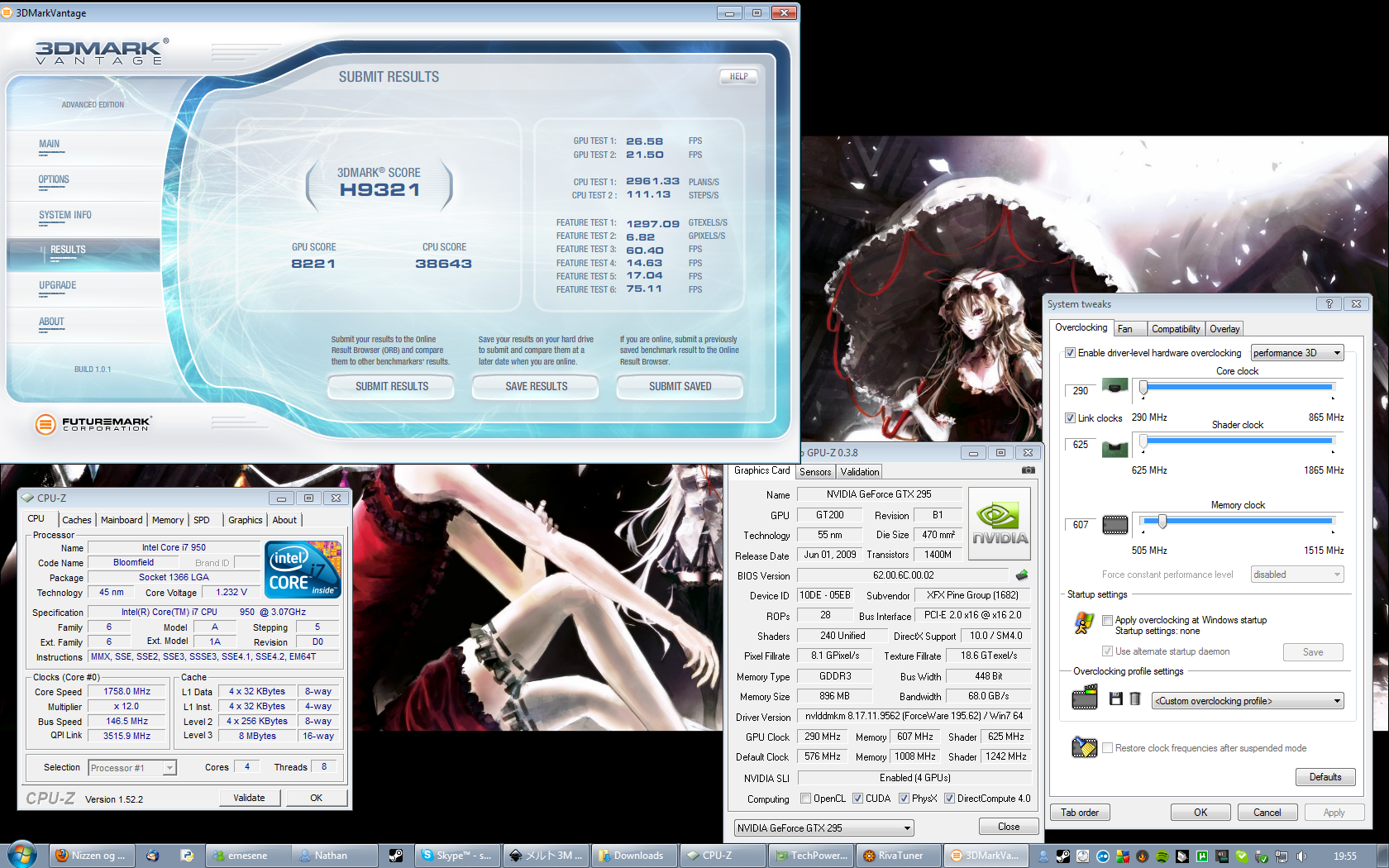Click the shader clock chip icon
Viewport: 1389px width, 868px height.
click(1115, 448)
